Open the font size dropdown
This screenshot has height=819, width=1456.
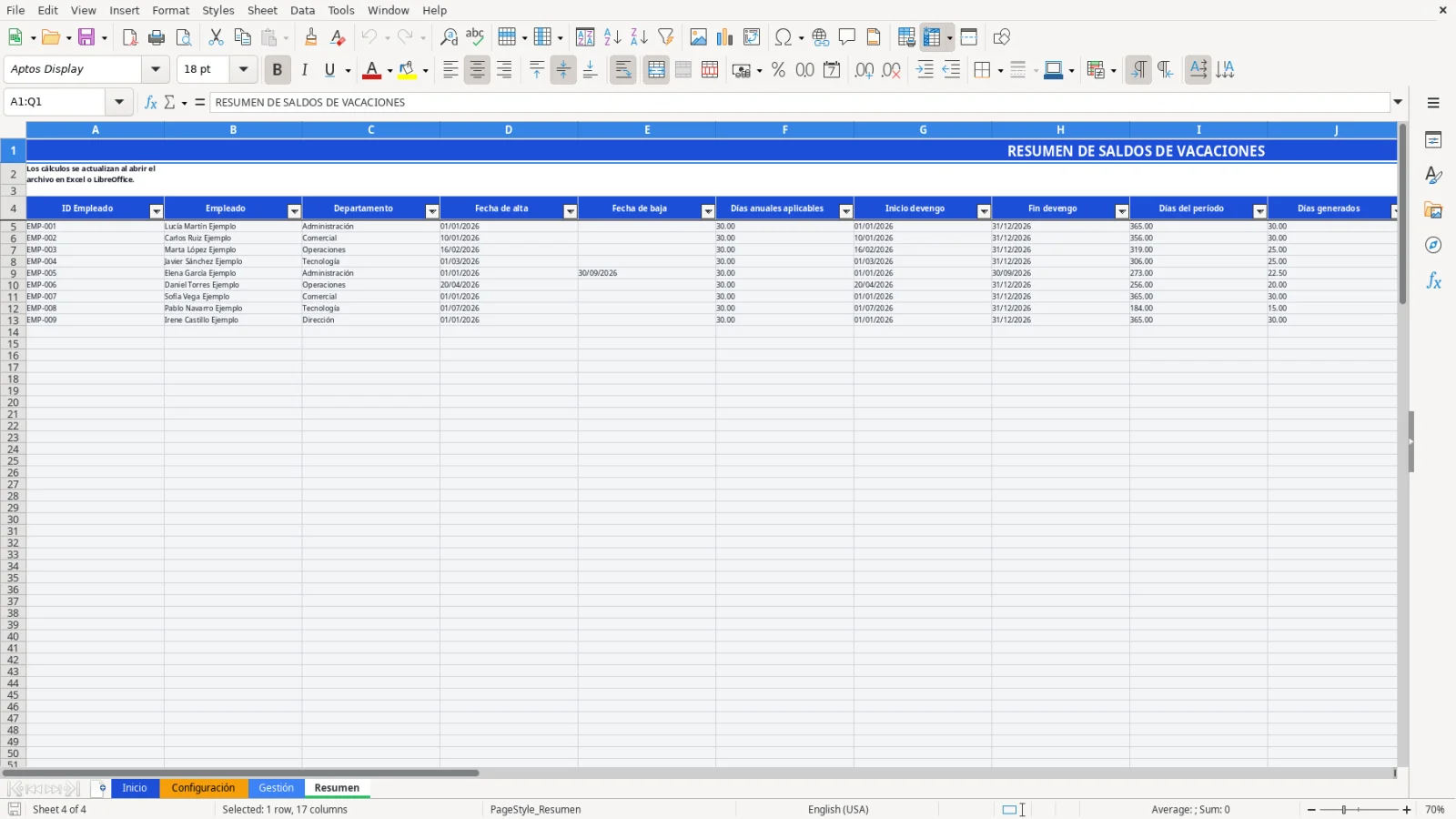point(243,69)
